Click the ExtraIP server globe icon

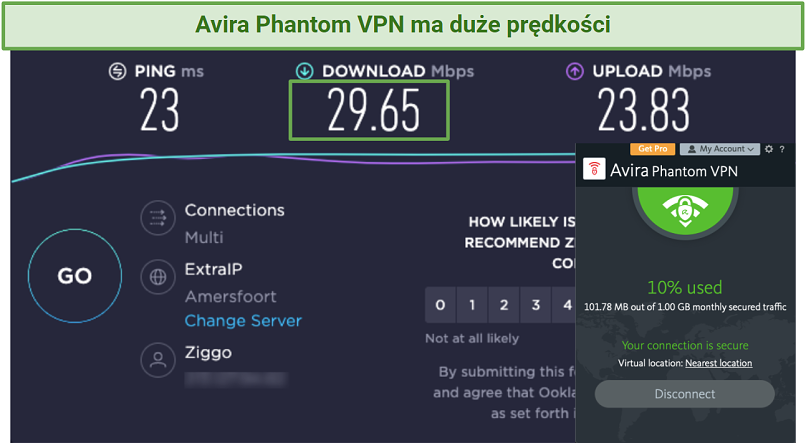[158, 277]
